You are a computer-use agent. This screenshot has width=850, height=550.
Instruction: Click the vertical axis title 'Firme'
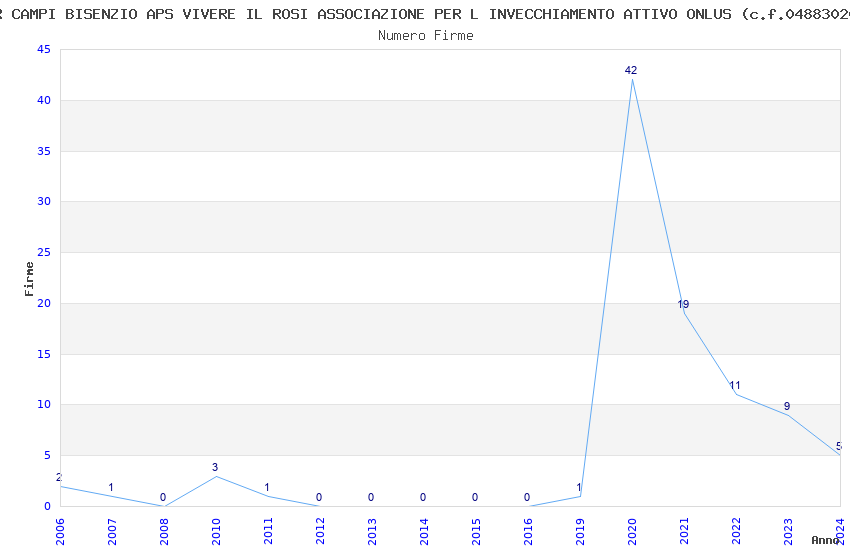(x=29, y=279)
